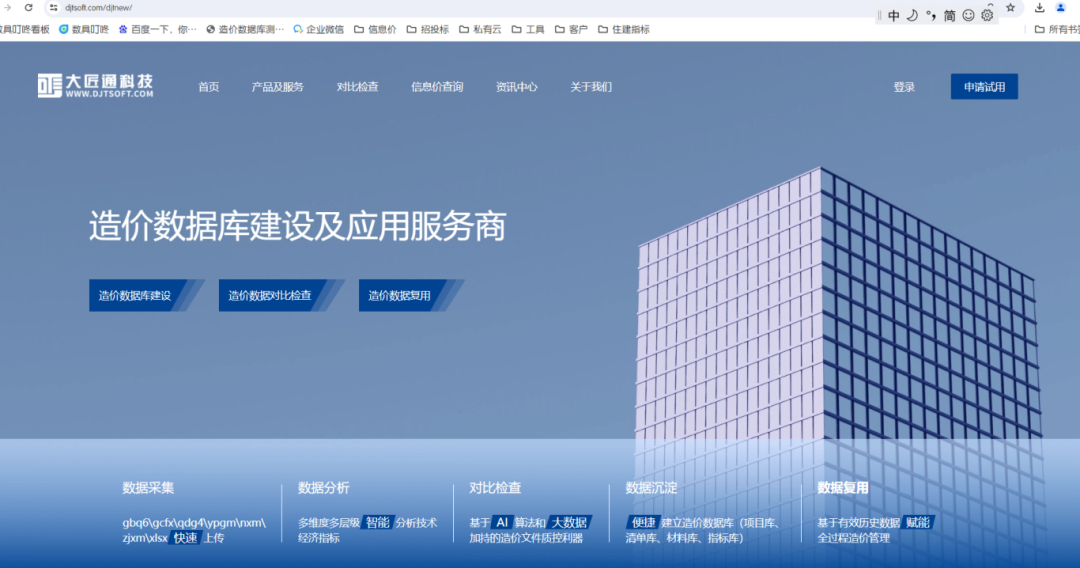Click the 登录 login link
1080x568 pixels.
click(904, 87)
